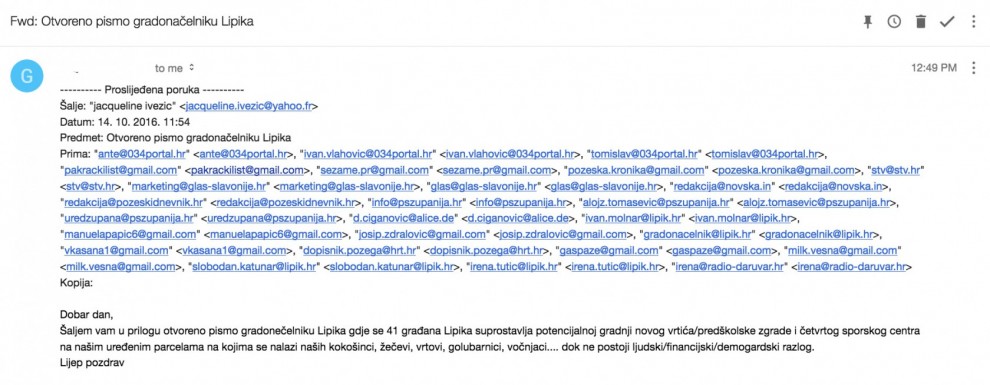
Task: Open the jacqueline.ivezic@yahoo.fr sender link
Action: pyautogui.click(x=249, y=106)
